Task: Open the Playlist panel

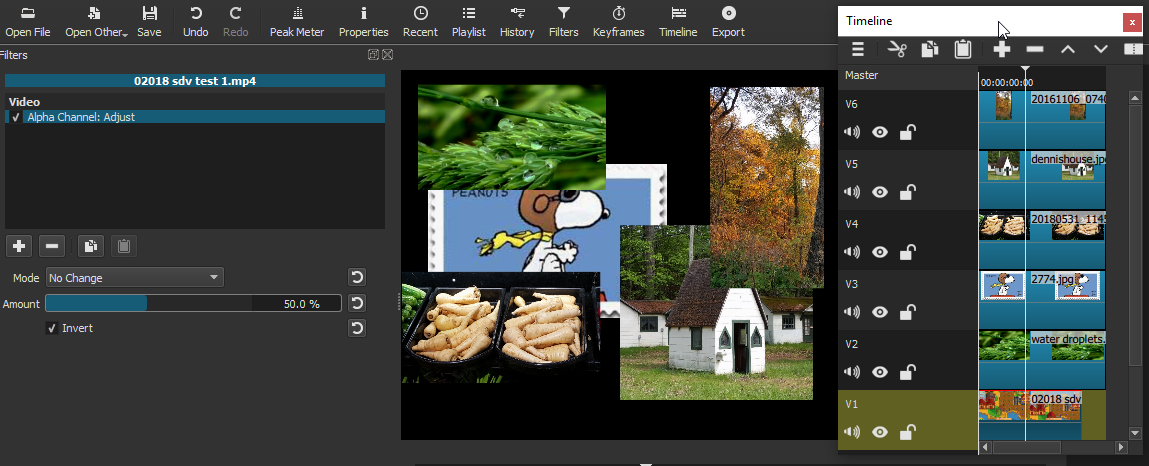Action: point(469,22)
